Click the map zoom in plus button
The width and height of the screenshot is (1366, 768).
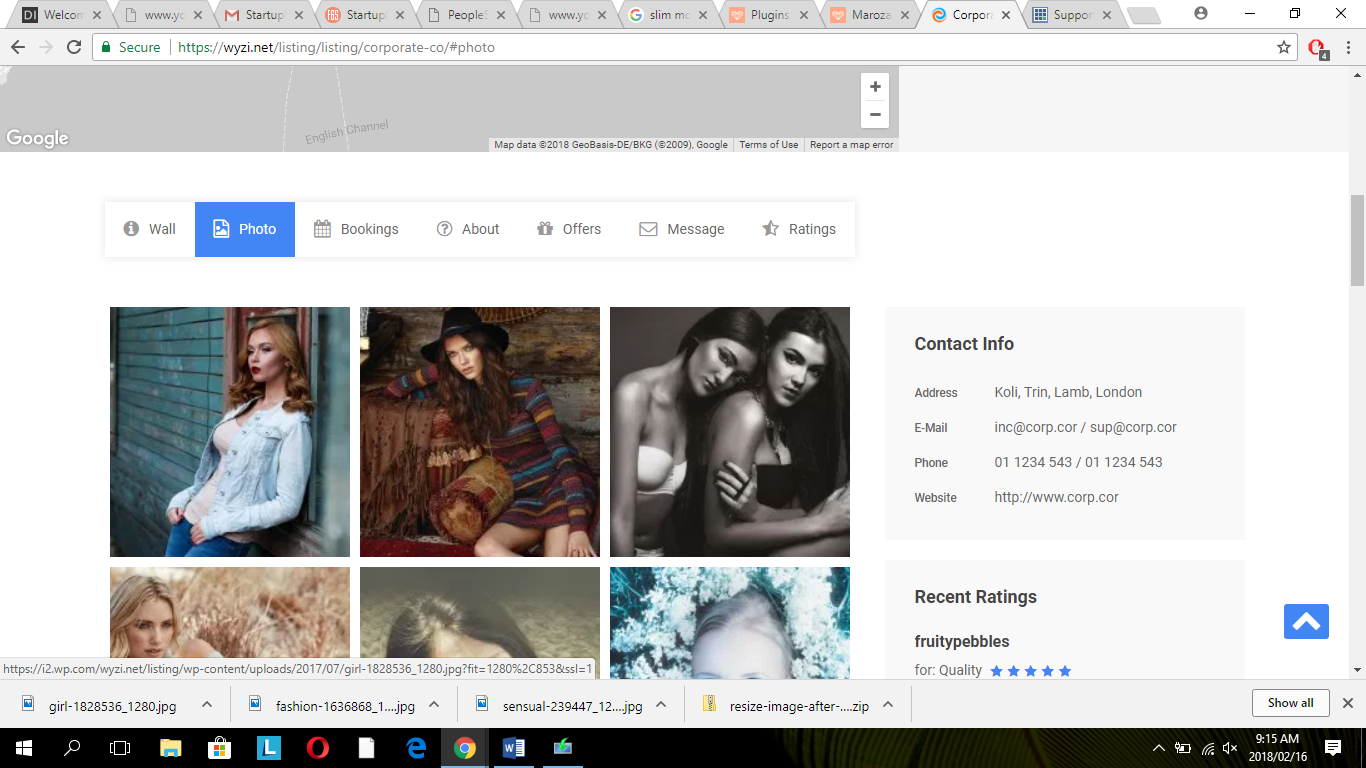pos(875,87)
